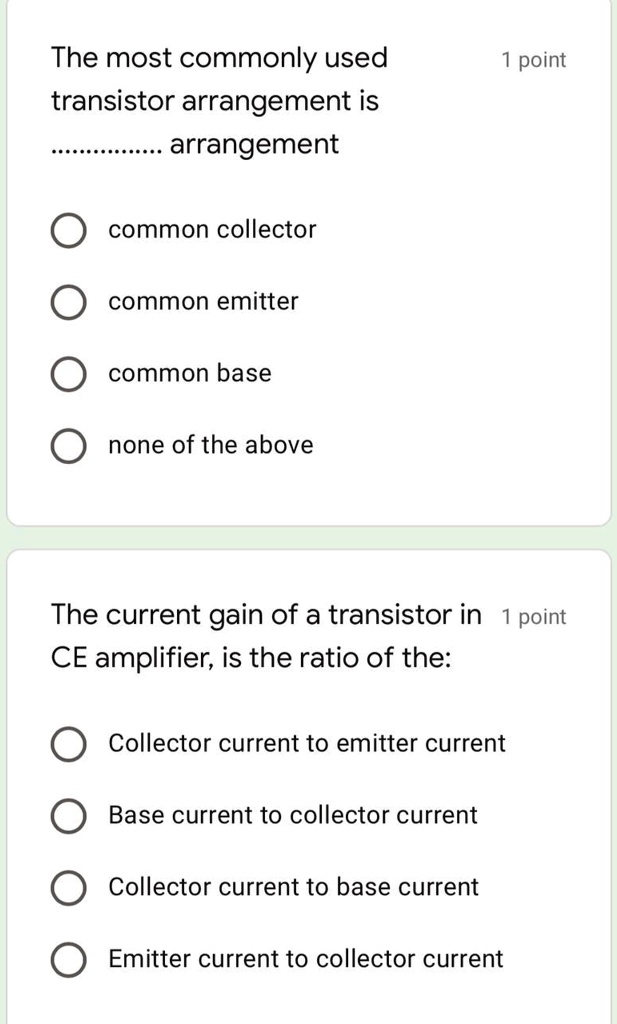617x1024 pixels.
Task: Pick Emitter current to collector current
Action: (68, 958)
